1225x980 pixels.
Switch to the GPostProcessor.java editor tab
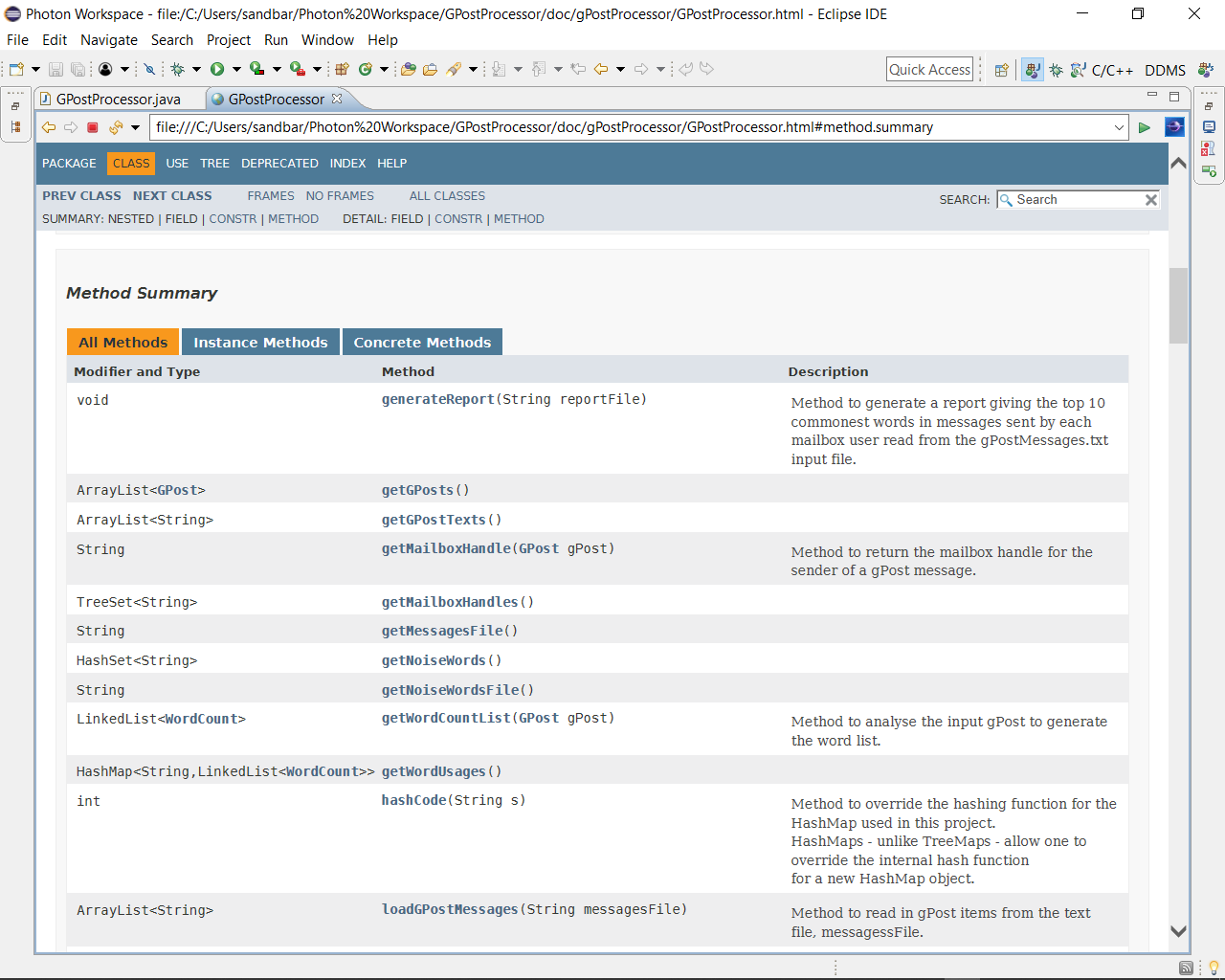[118, 100]
